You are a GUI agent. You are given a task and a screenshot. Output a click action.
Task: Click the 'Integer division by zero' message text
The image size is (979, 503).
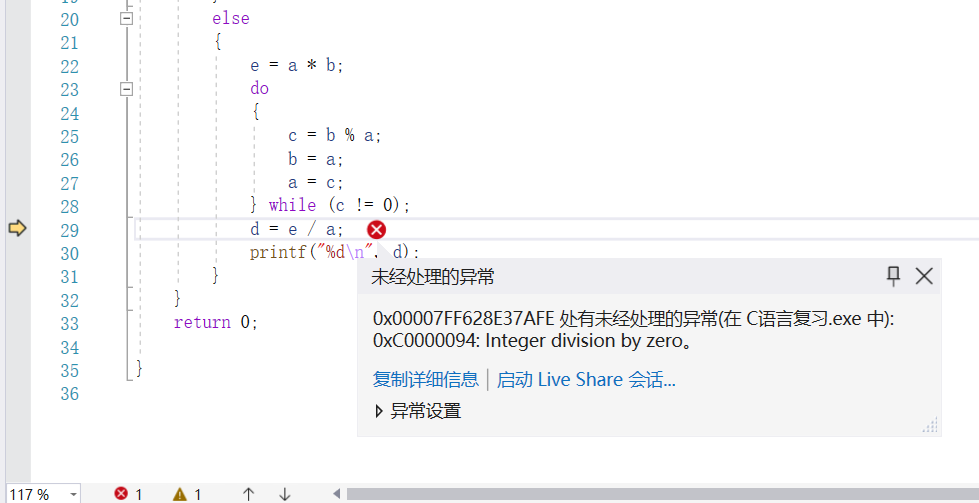[588, 341]
